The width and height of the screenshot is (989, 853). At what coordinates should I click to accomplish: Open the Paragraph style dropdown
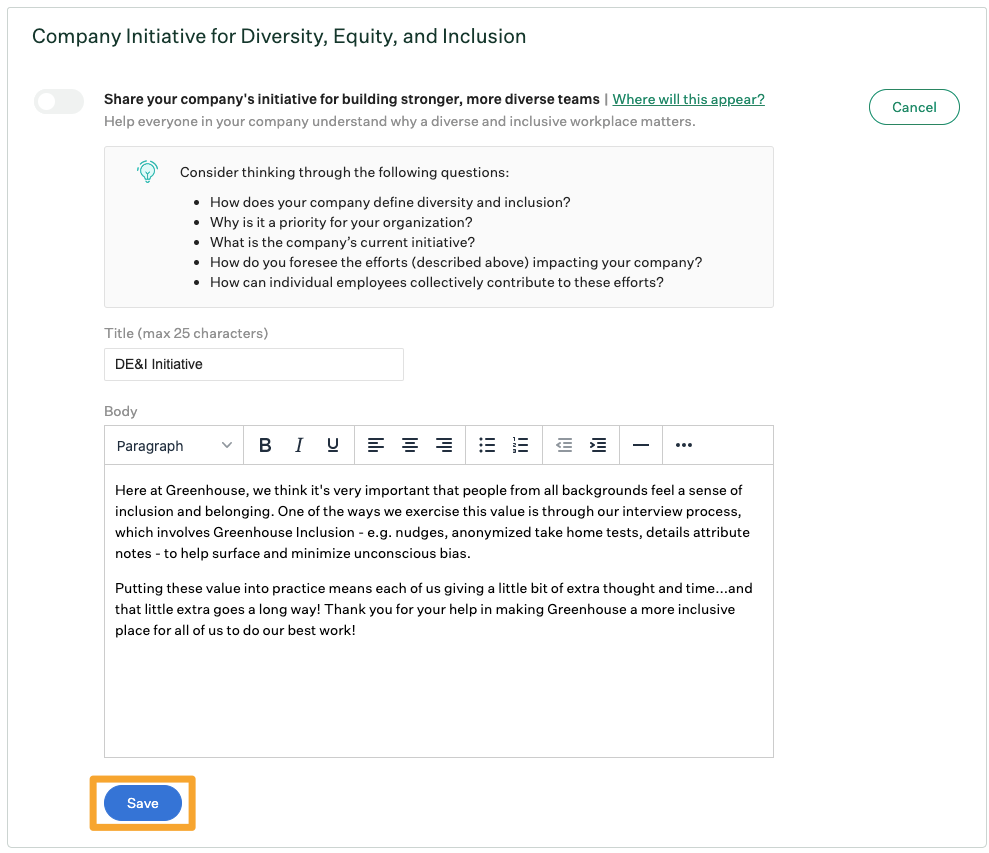[174, 445]
